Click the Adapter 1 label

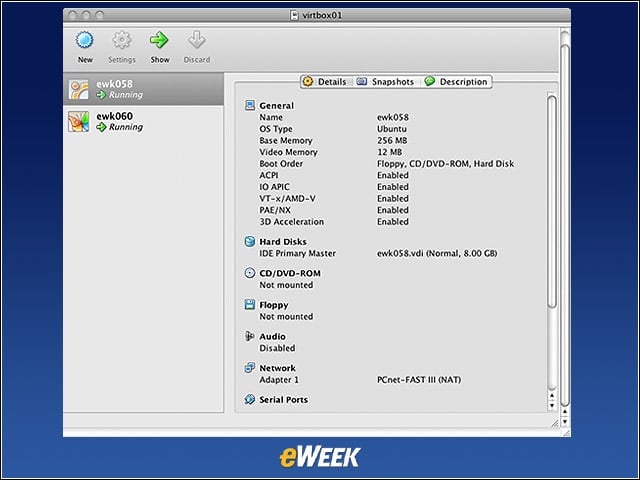279,380
